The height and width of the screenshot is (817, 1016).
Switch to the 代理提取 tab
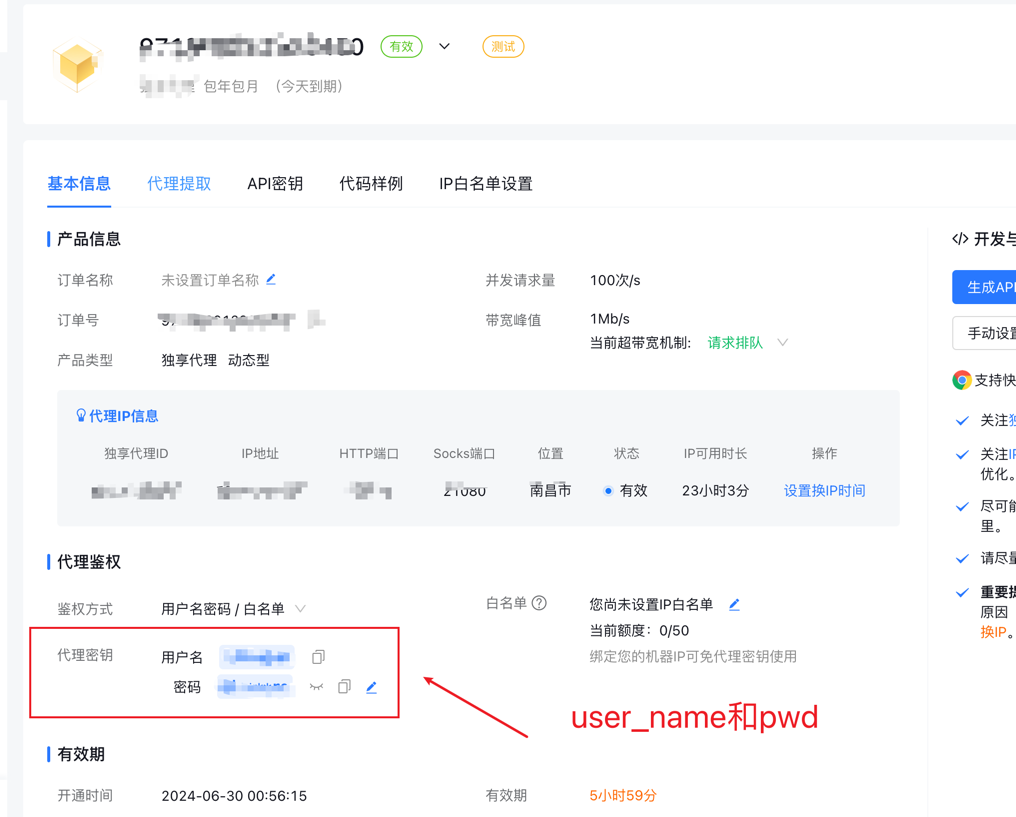tap(179, 184)
